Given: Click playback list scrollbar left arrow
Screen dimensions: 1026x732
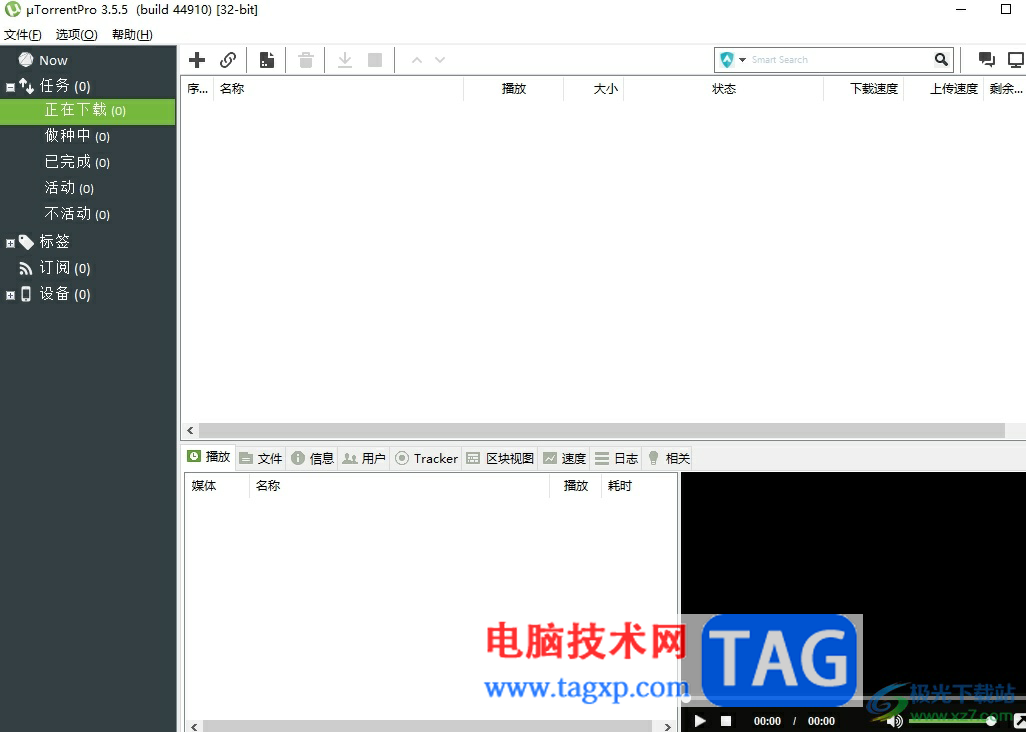Looking at the screenshot, I should coord(194,727).
